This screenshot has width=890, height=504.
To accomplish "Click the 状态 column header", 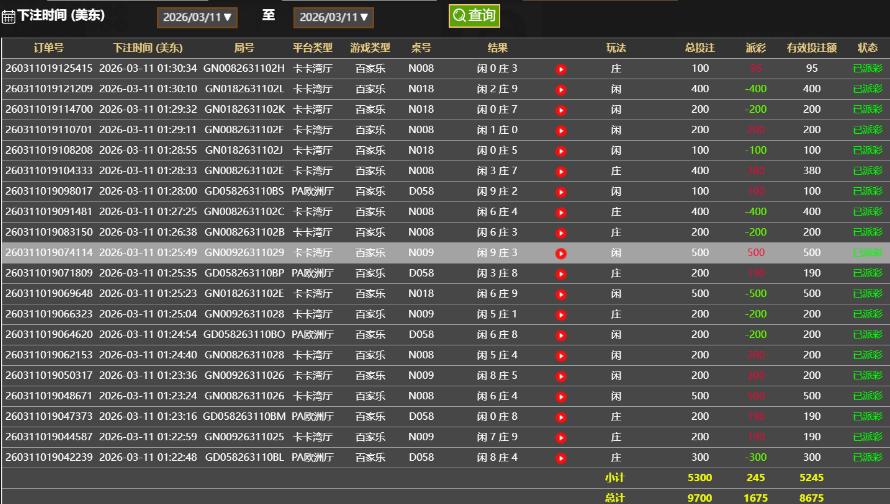I will coord(867,48).
